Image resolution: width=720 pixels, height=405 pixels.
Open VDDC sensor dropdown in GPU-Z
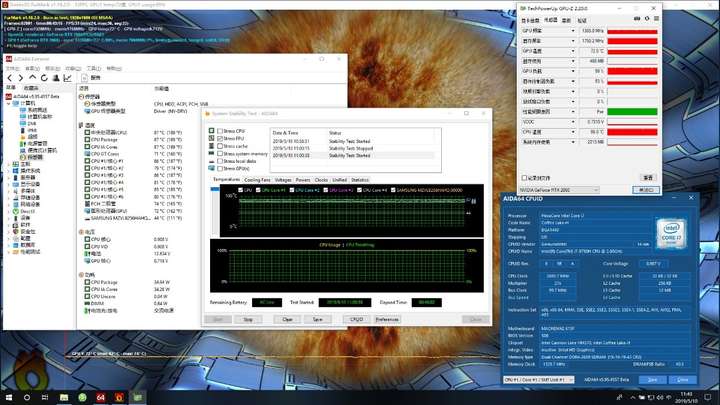(573, 122)
